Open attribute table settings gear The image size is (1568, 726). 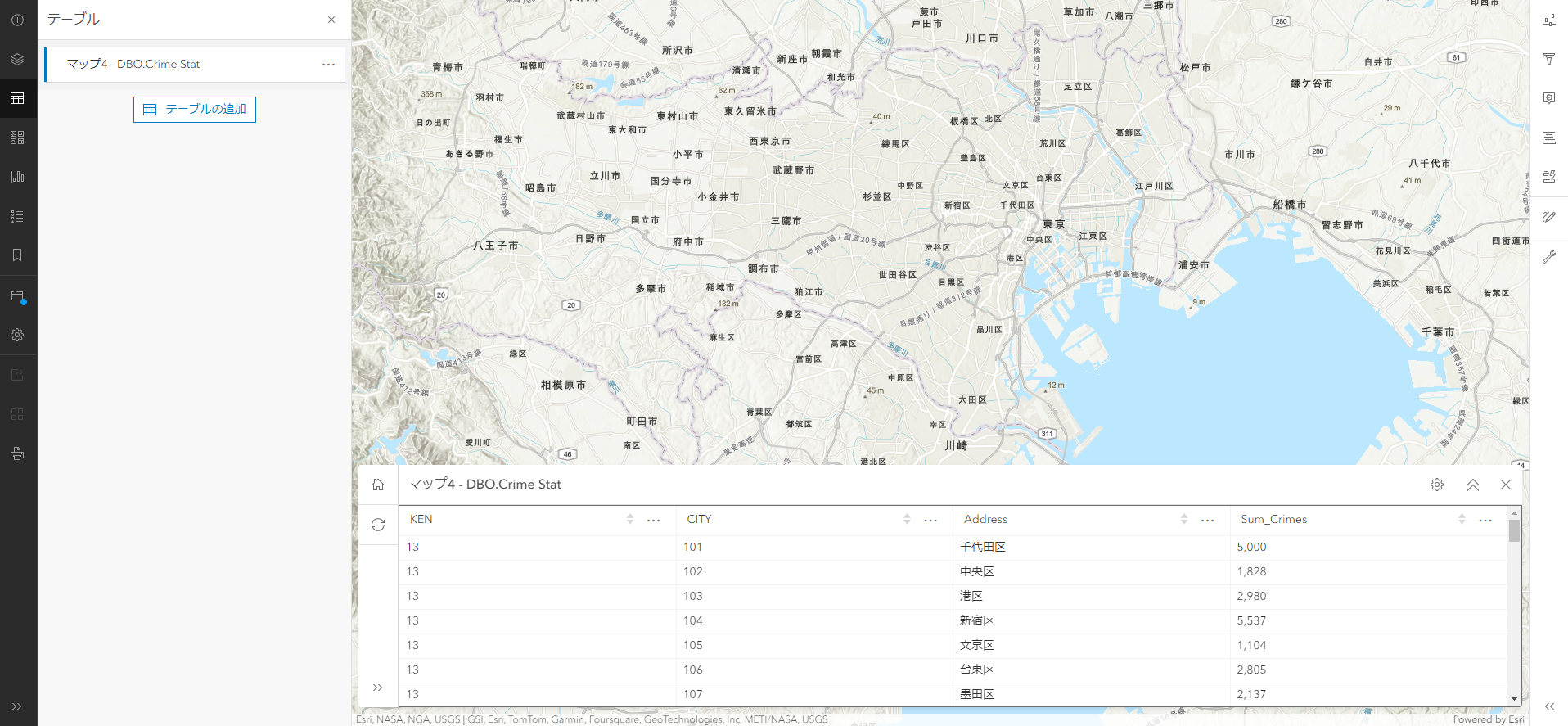click(x=1437, y=485)
